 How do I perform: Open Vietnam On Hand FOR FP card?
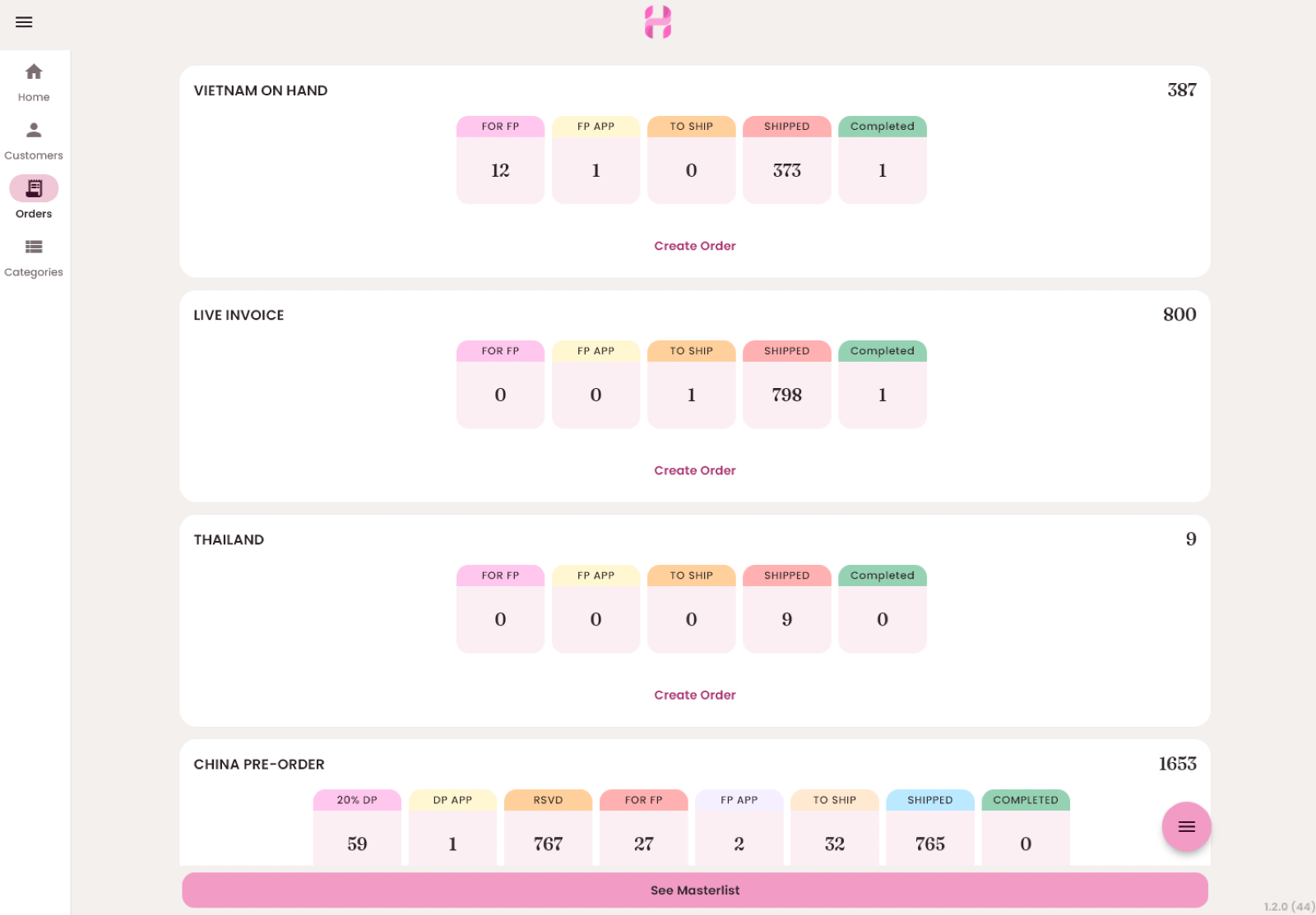(x=500, y=159)
